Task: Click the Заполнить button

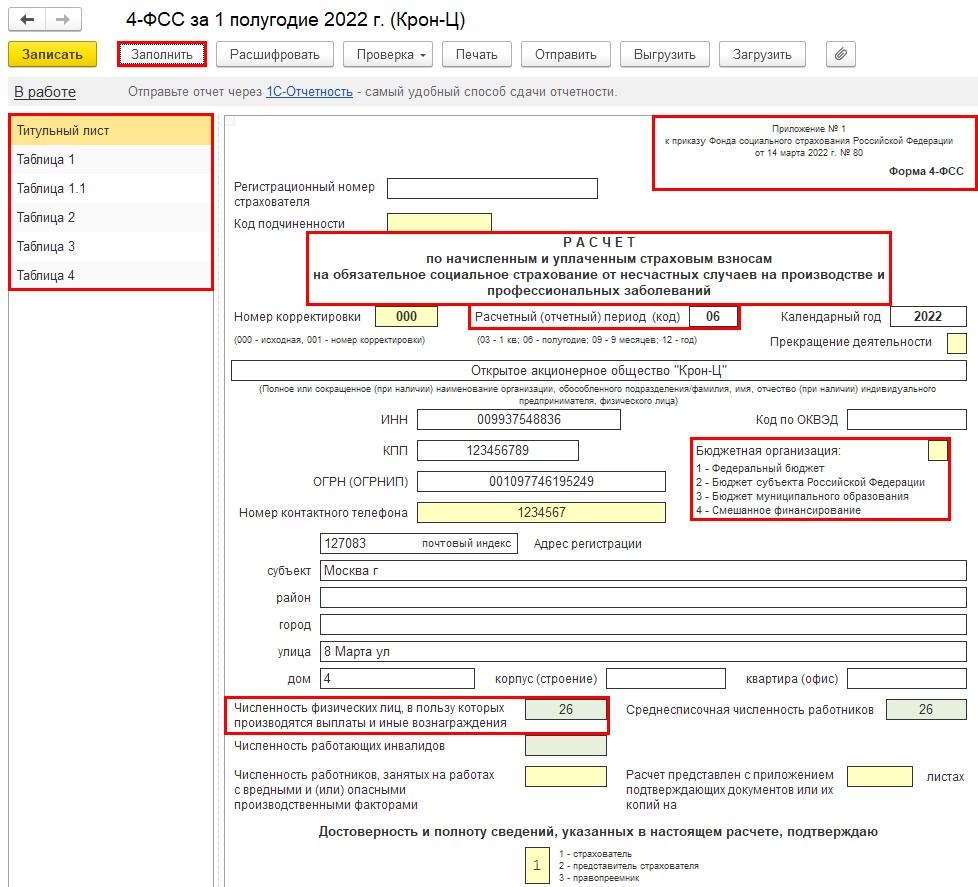Action: click(162, 54)
